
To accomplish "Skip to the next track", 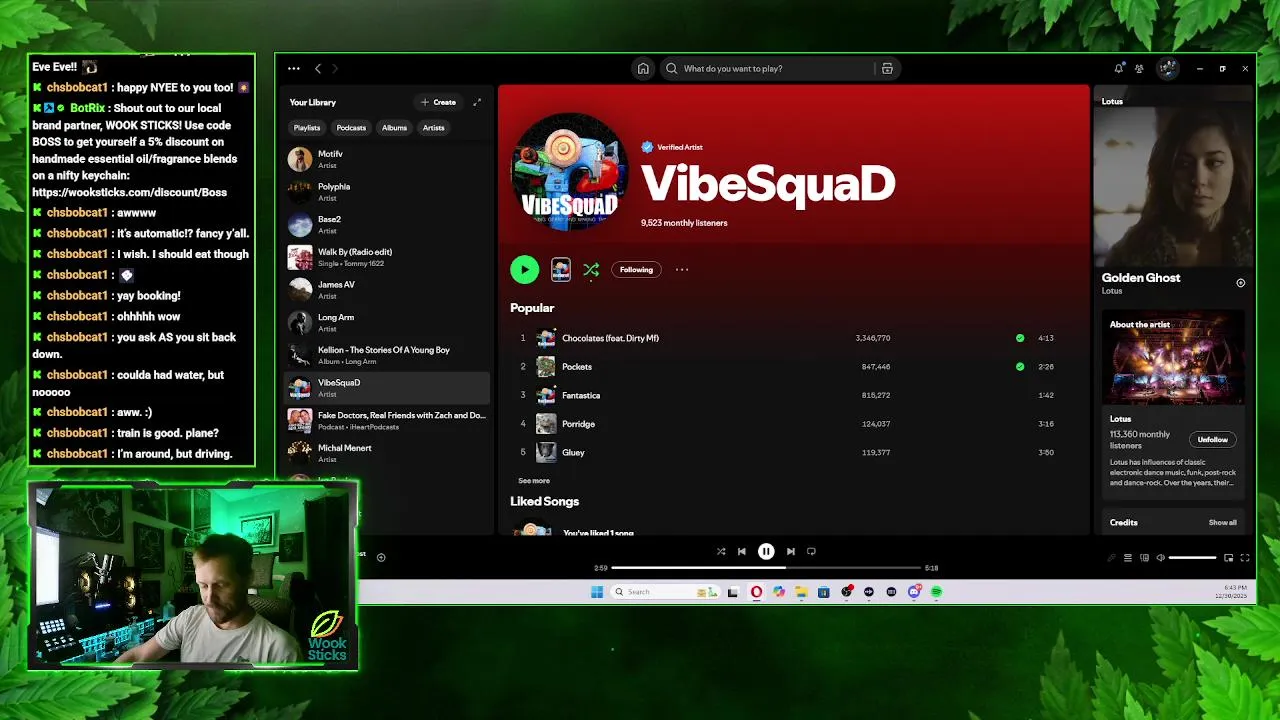I will pos(790,551).
